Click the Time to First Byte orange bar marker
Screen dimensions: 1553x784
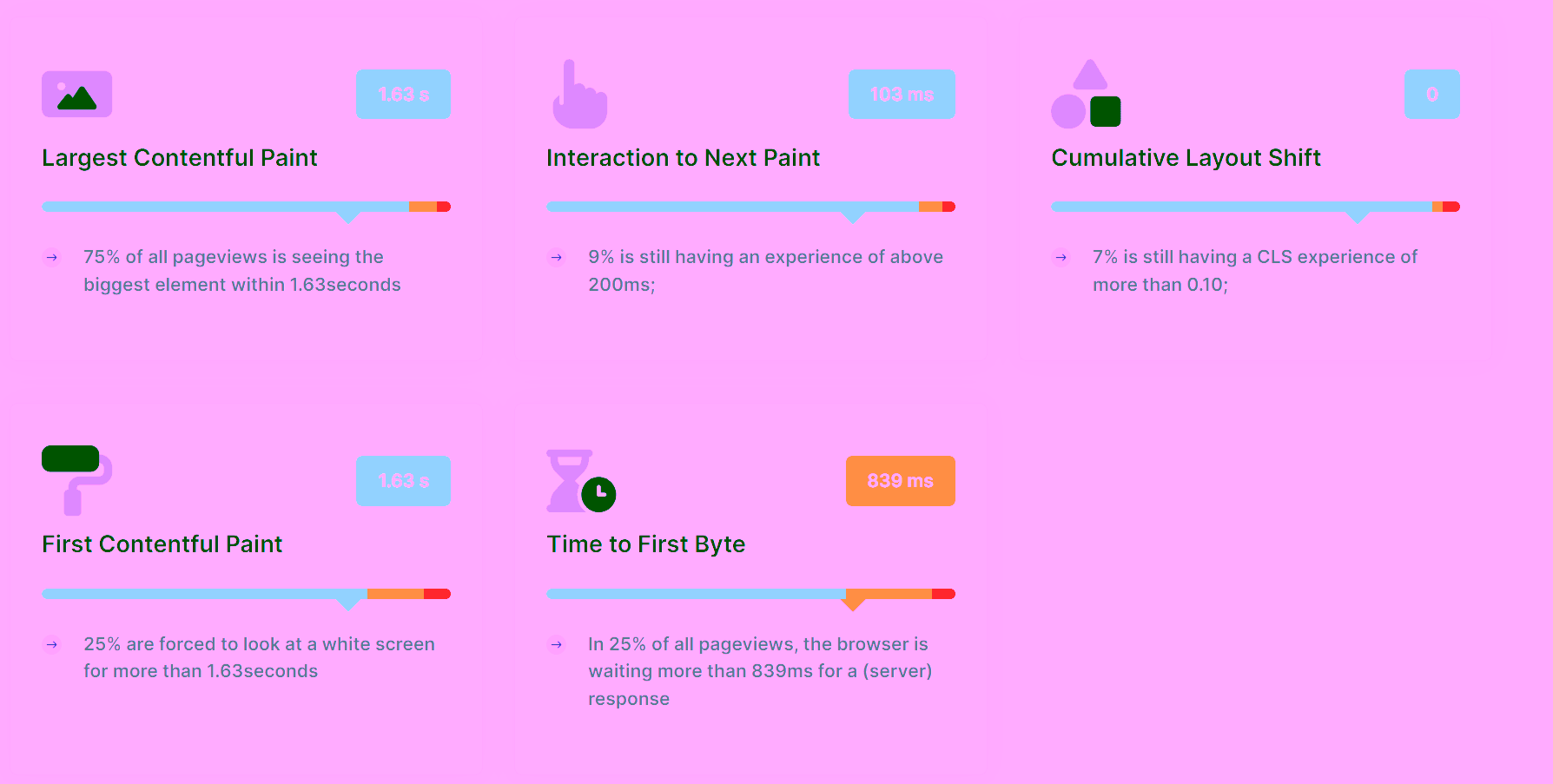tap(853, 603)
